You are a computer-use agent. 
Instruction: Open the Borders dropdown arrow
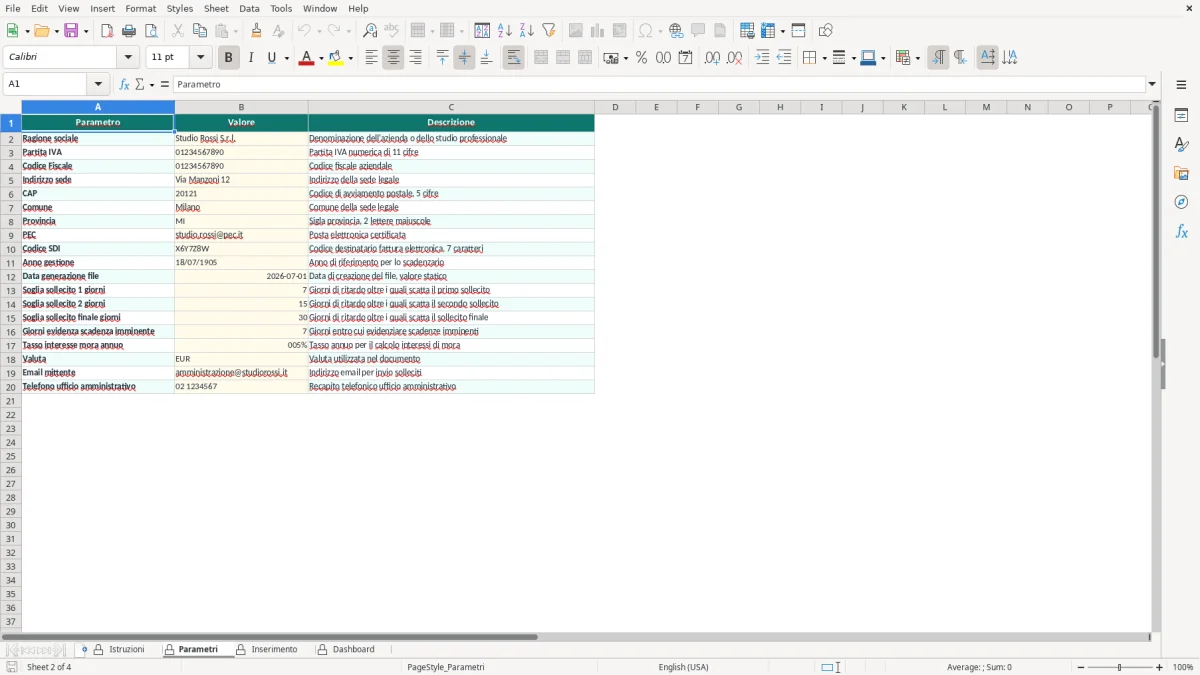(x=823, y=58)
